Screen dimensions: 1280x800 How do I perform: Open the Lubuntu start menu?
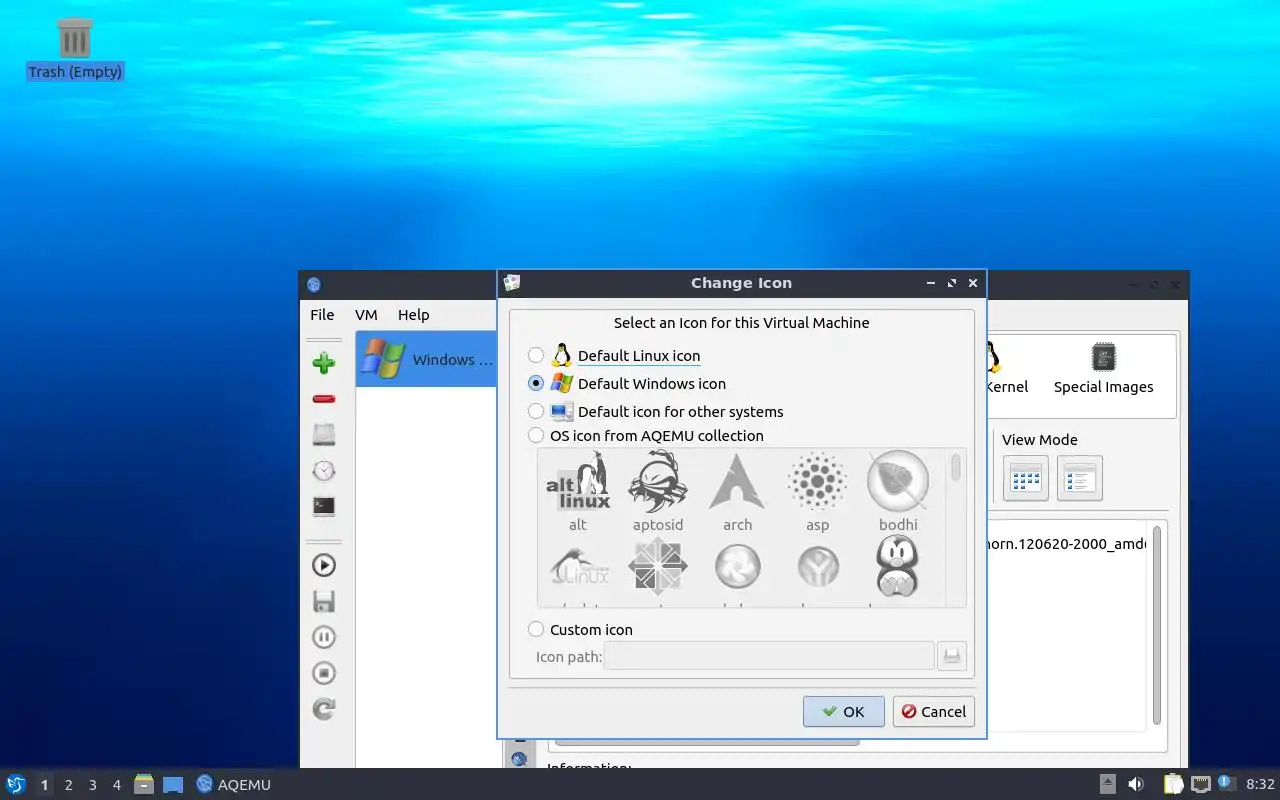point(16,784)
